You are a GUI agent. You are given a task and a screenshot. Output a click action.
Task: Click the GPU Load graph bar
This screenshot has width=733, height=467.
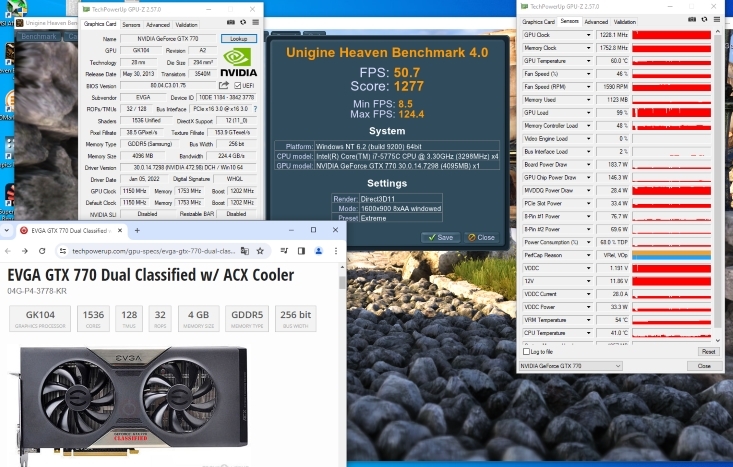(x=671, y=113)
